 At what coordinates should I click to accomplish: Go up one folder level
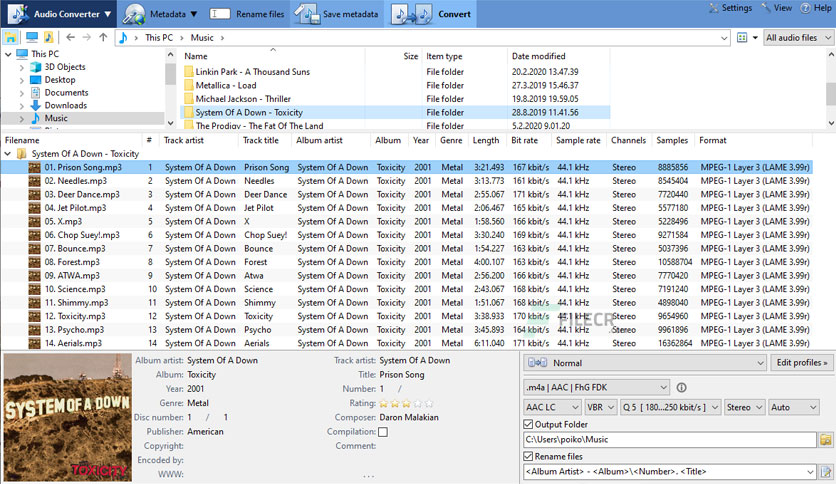click(x=103, y=37)
